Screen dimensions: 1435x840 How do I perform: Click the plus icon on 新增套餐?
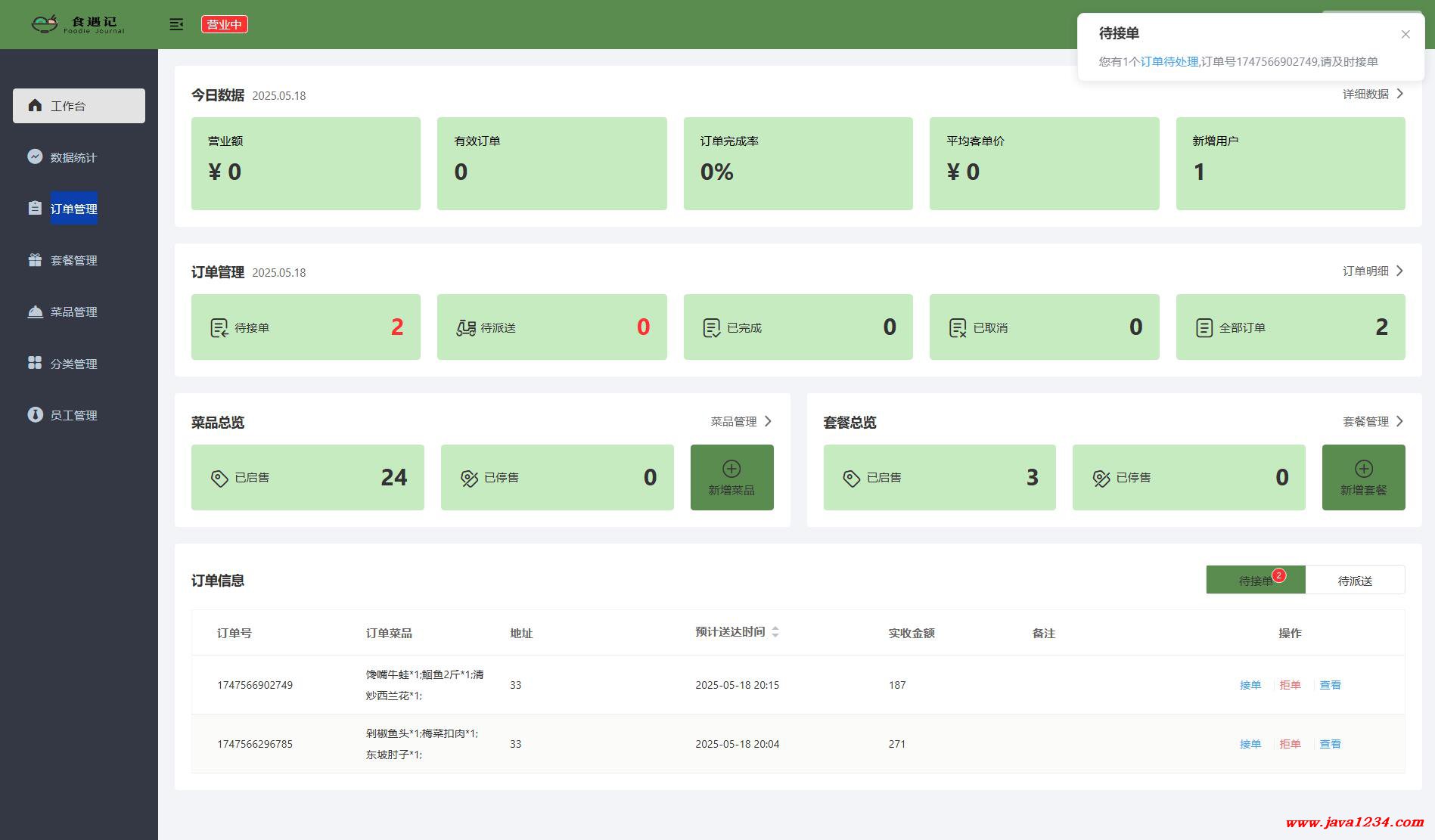tap(1363, 468)
